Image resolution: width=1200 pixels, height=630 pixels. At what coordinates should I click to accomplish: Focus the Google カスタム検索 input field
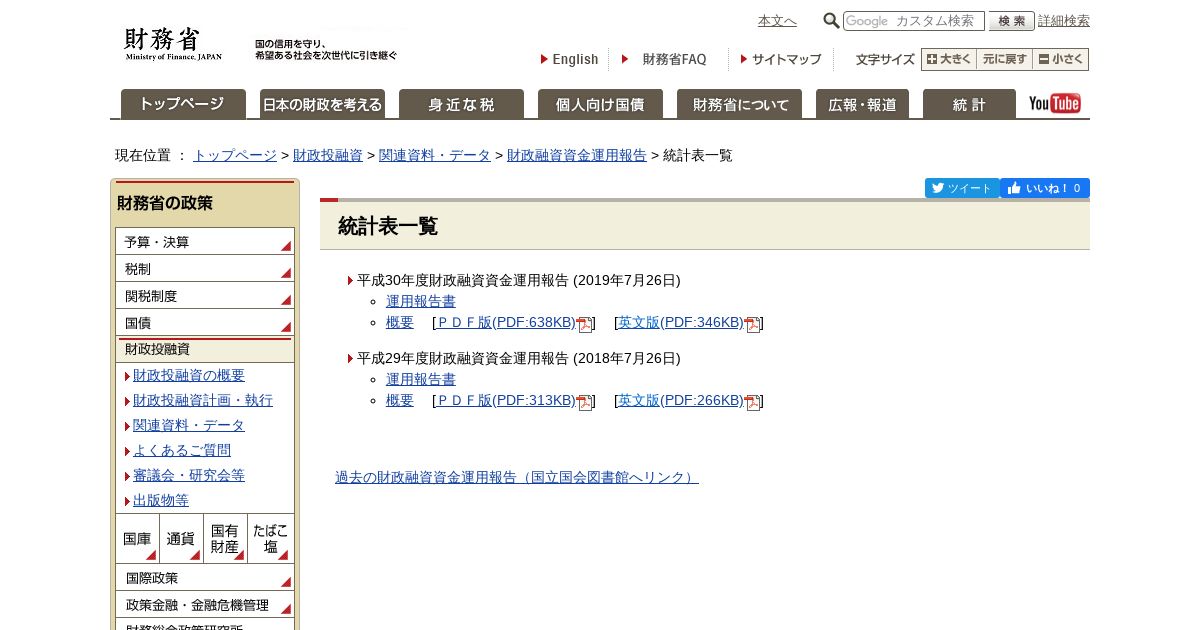[914, 21]
